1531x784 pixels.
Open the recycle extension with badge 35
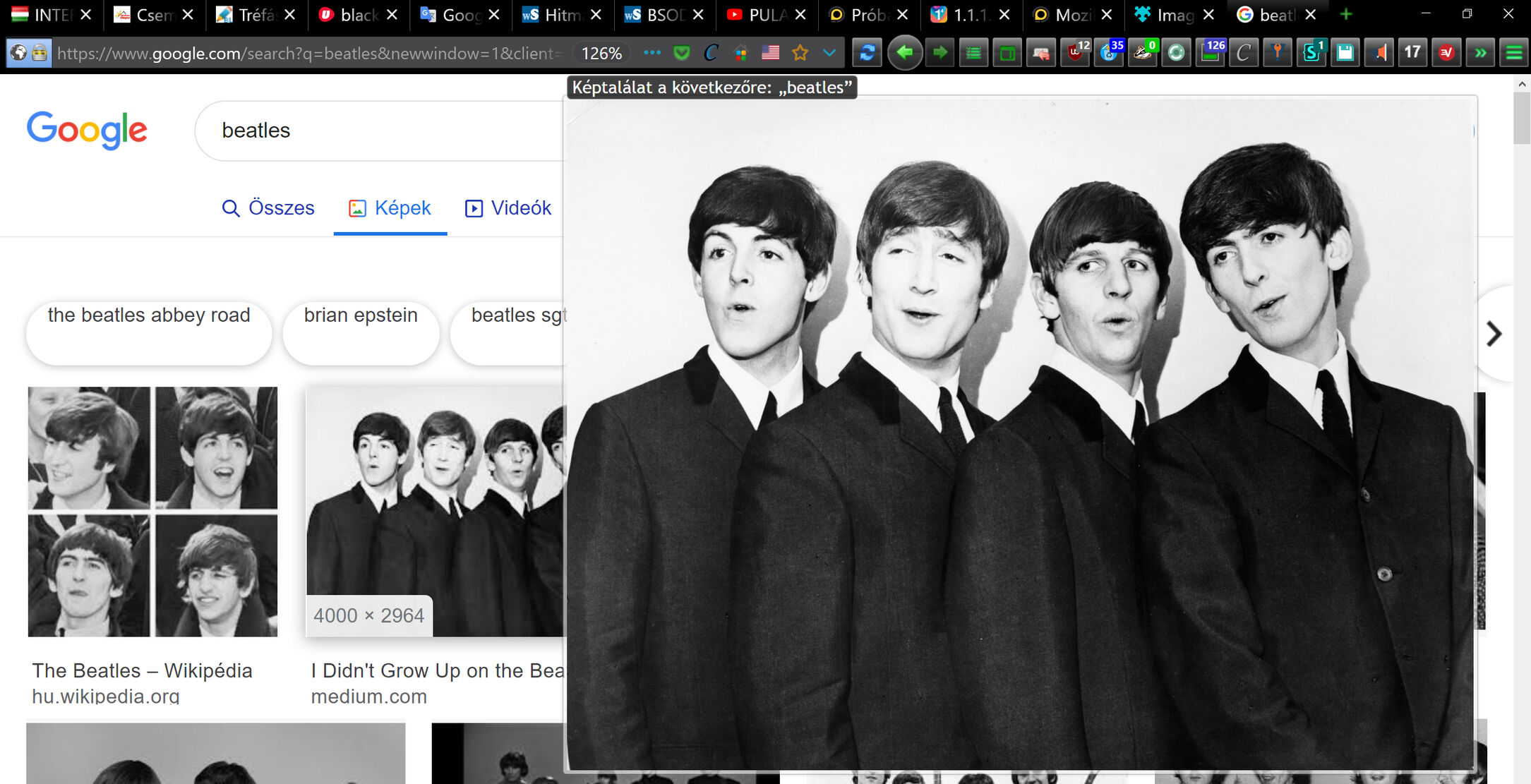(1110, 53)
